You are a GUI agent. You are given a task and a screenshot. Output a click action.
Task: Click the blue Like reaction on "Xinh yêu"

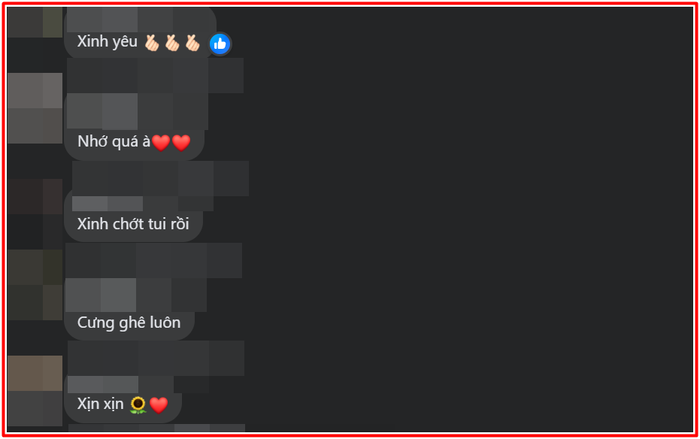coord(220,44)
